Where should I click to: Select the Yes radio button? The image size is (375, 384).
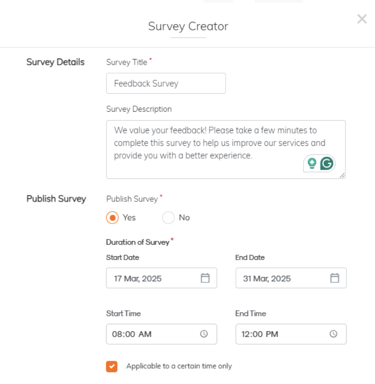112,218
